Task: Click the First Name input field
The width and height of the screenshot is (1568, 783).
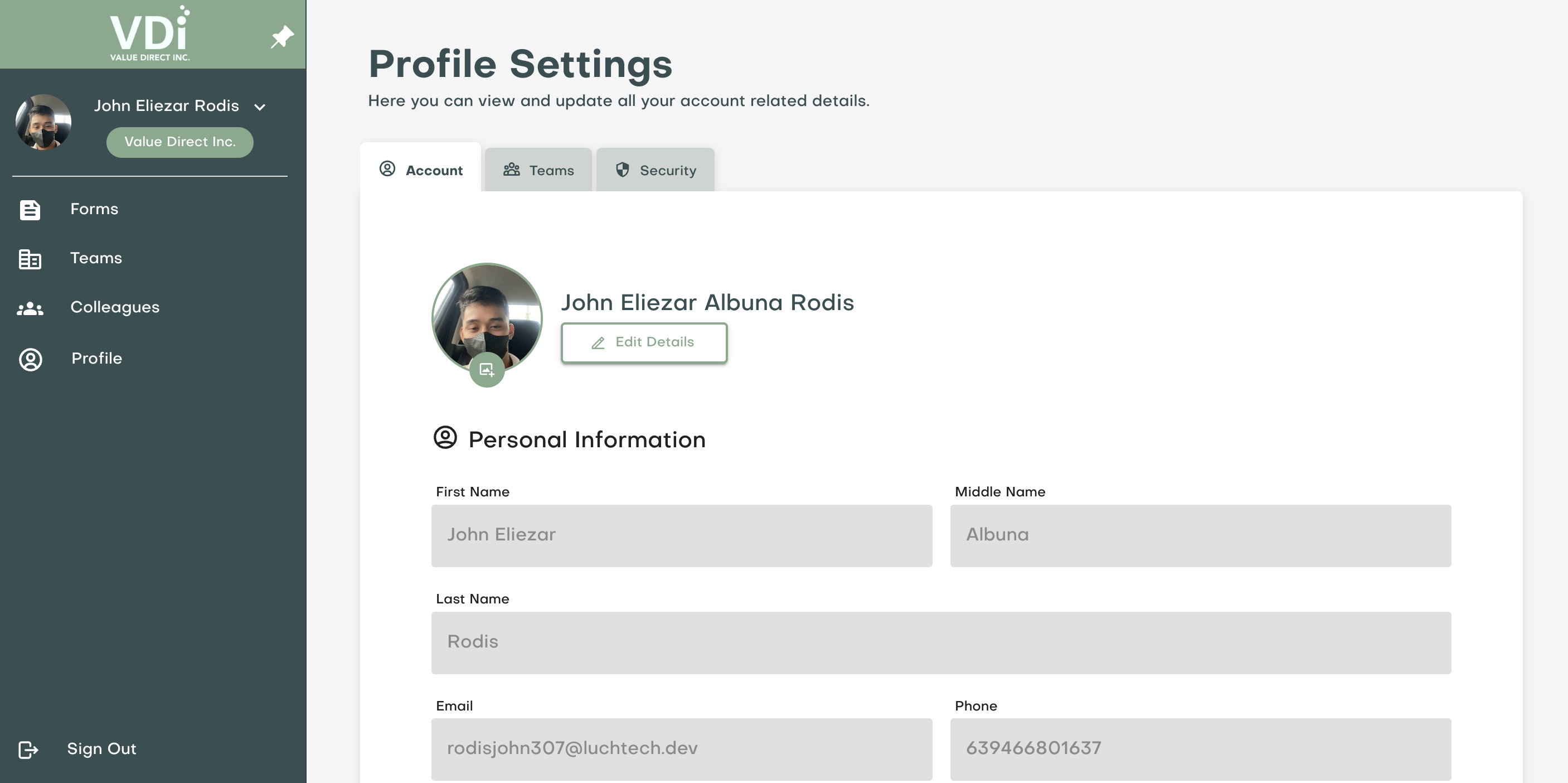Action: 681,535
